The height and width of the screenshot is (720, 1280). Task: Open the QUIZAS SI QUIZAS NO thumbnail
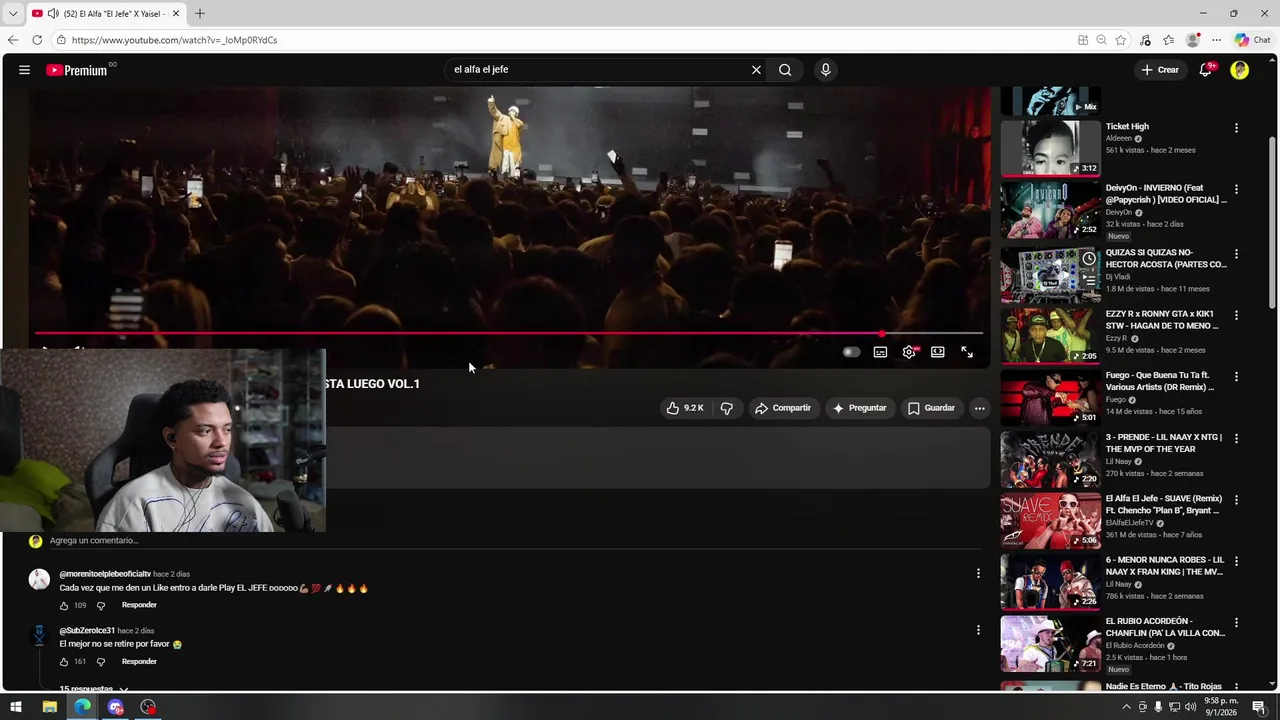pos(1050,273)
